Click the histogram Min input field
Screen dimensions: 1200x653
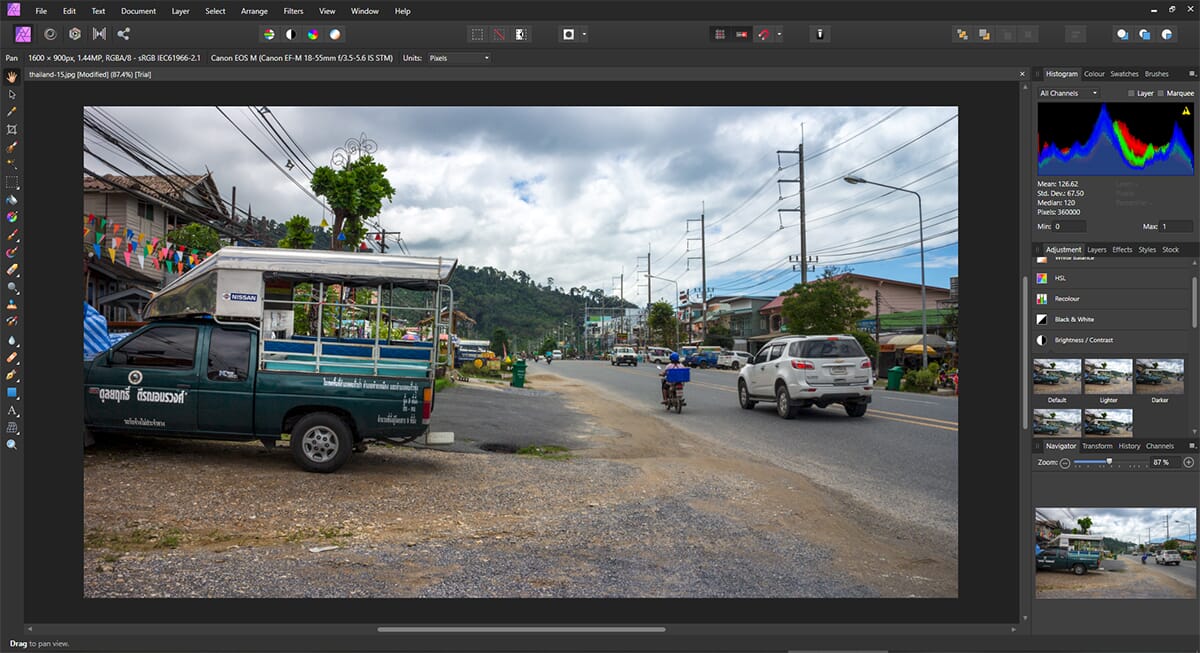coord(1070,227)
